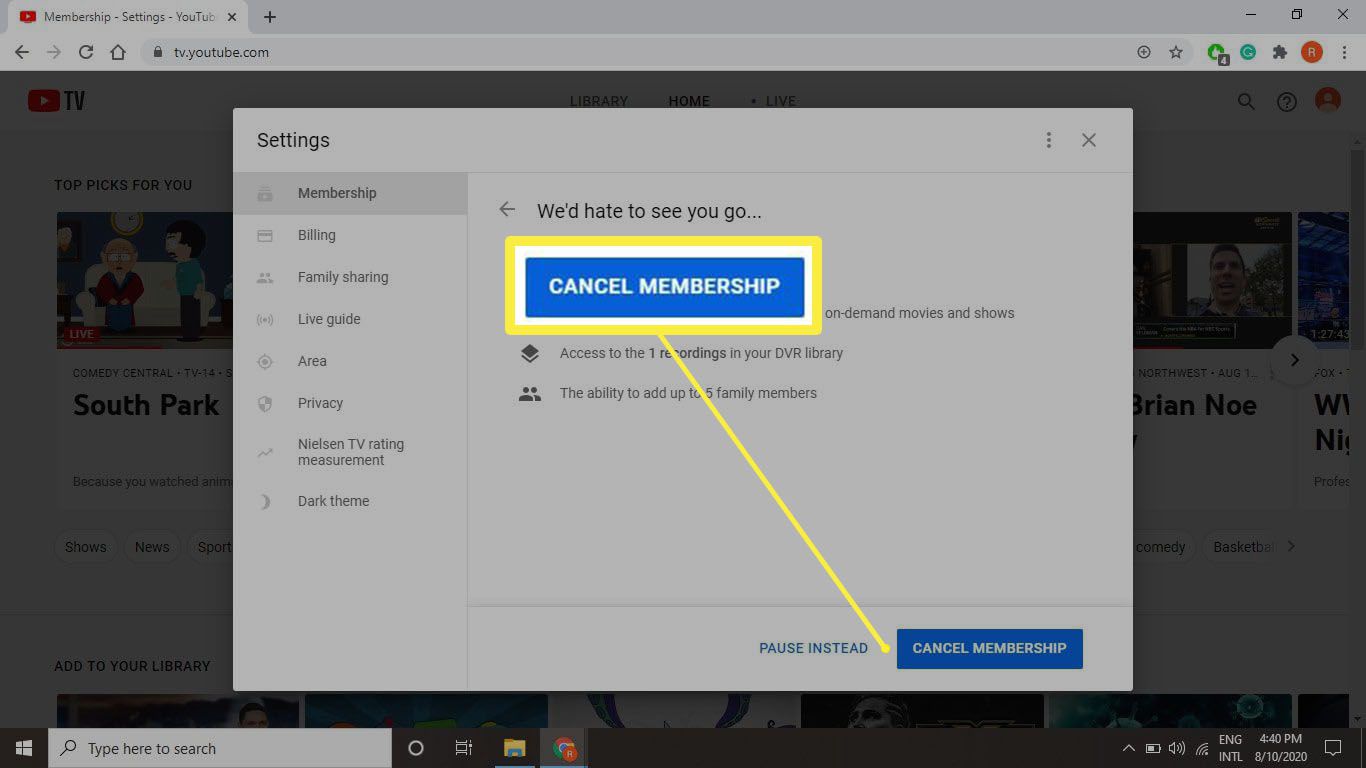Click the volume speaker tray icon
The height and width of the screenshot is (768, 1366).
1177,748
